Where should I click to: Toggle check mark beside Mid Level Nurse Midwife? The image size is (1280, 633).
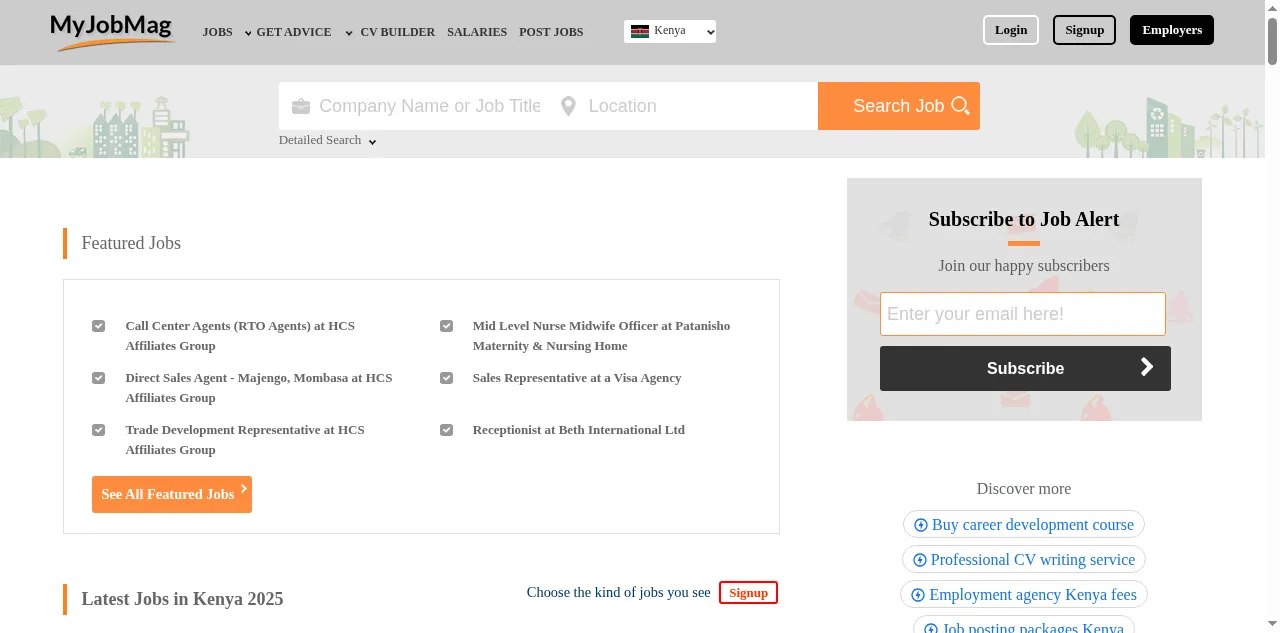click(x=446, y=326)
